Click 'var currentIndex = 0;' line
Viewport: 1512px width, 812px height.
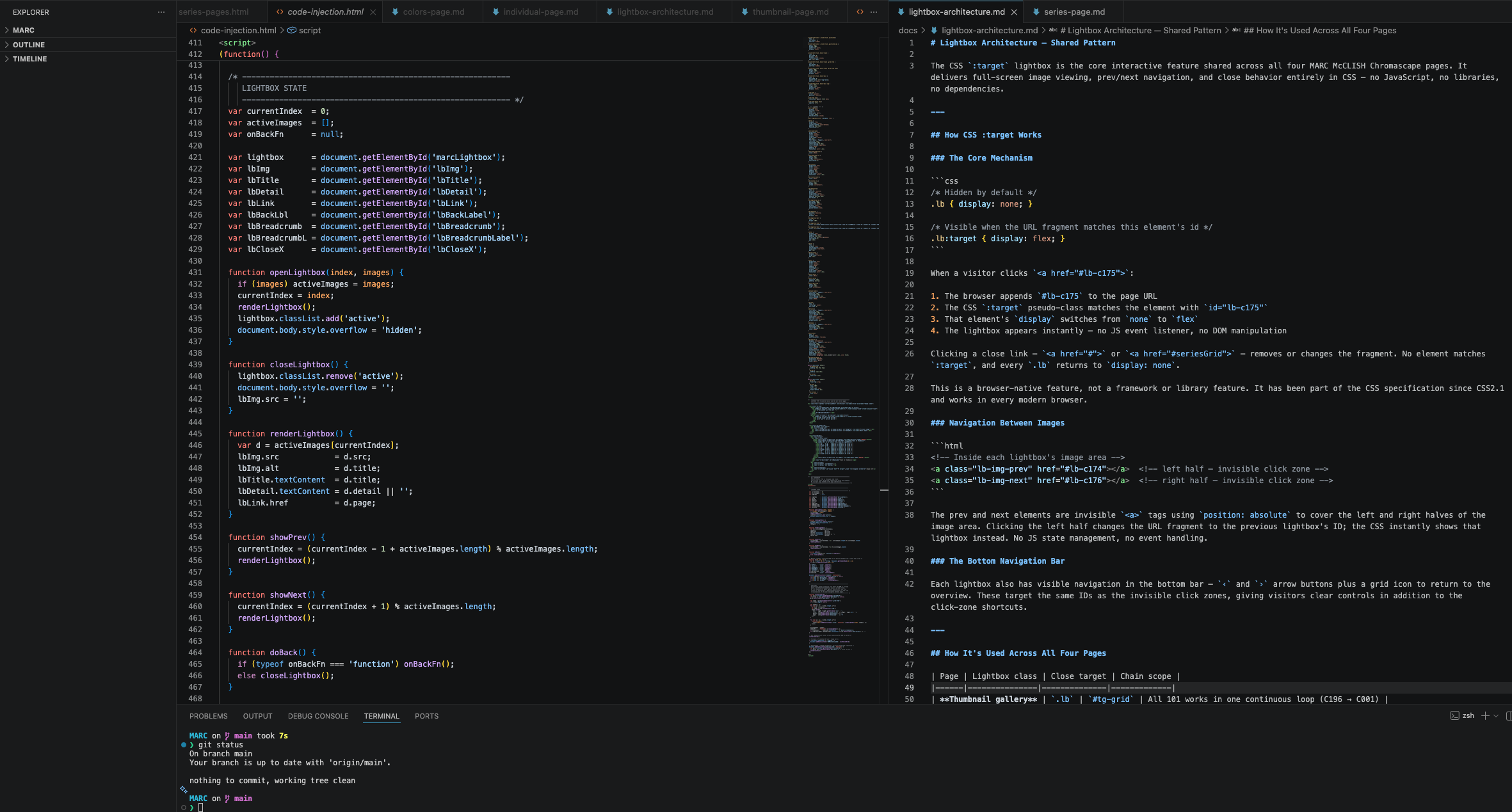pyautogui.click(x=278, y=111)
